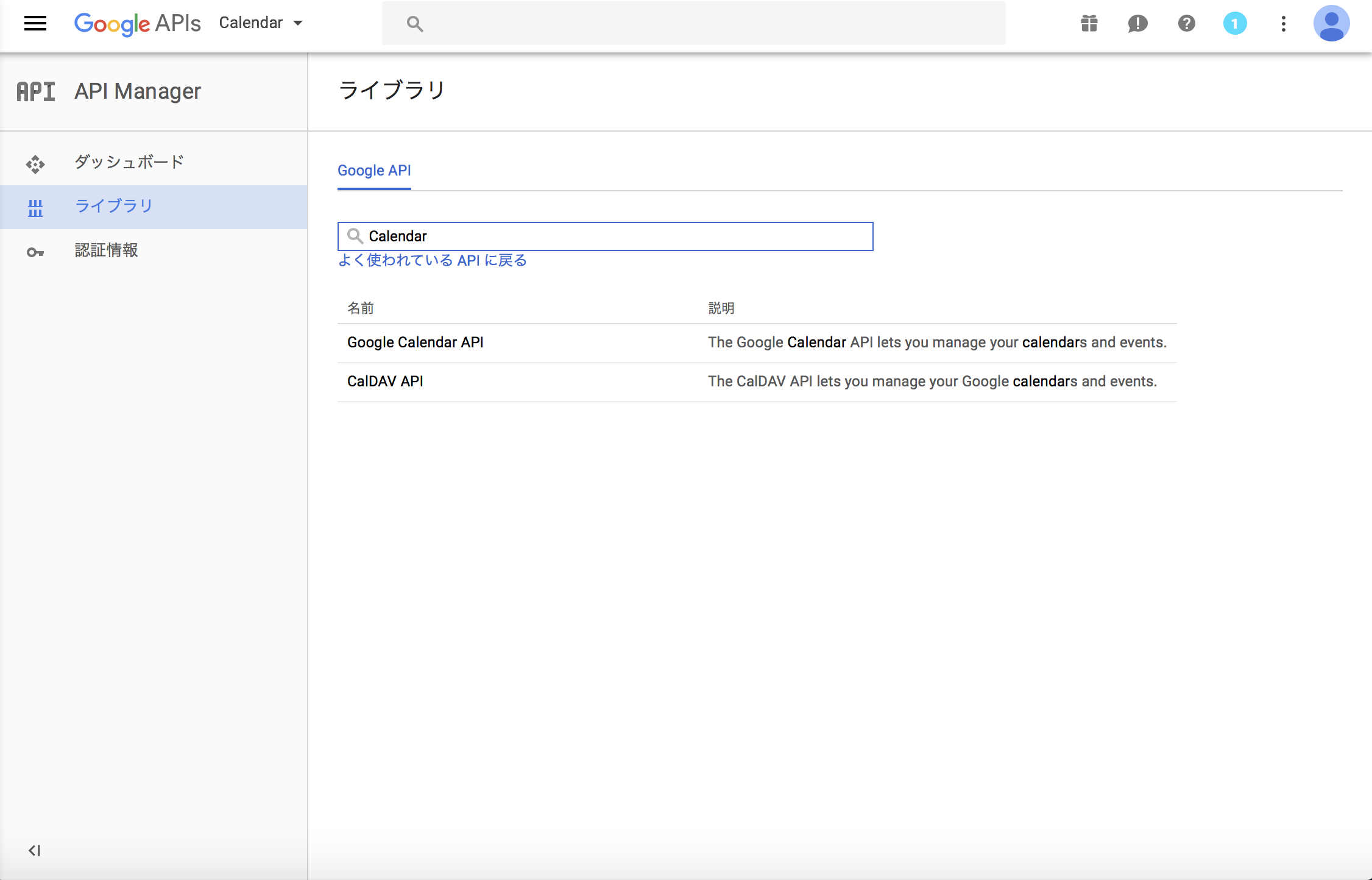Open the gift free trial icon

[x=1089, y=23]
